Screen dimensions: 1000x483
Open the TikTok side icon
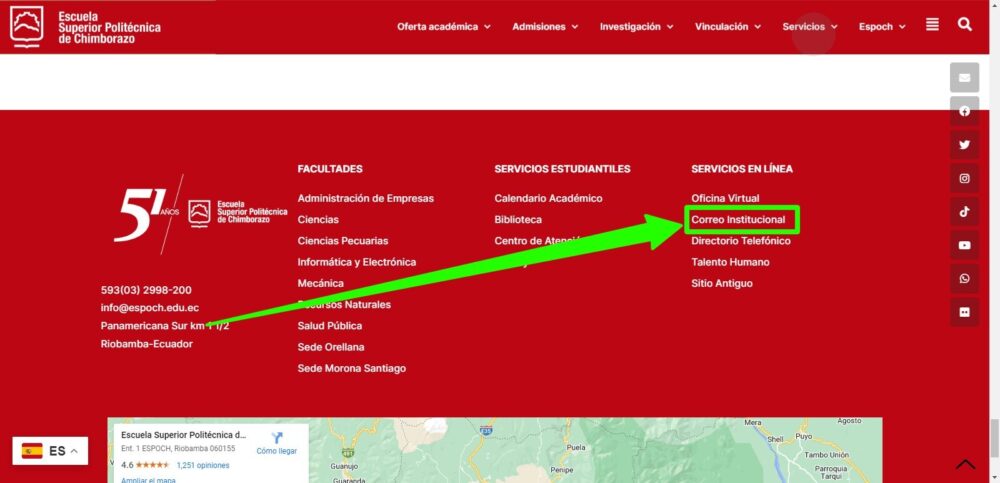tap(964, 212)
